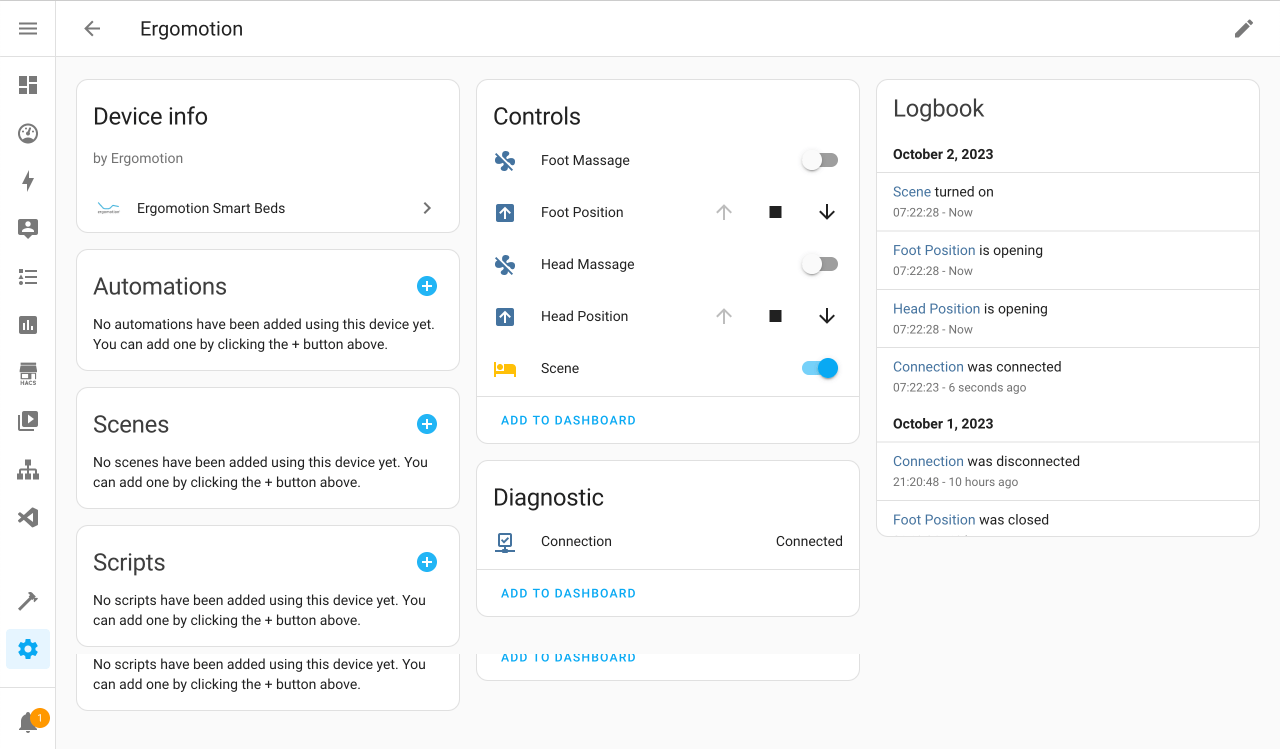
Task: Click Add to Dashboard under Controls
Action: pyautogui.click(x=568, y=420)
